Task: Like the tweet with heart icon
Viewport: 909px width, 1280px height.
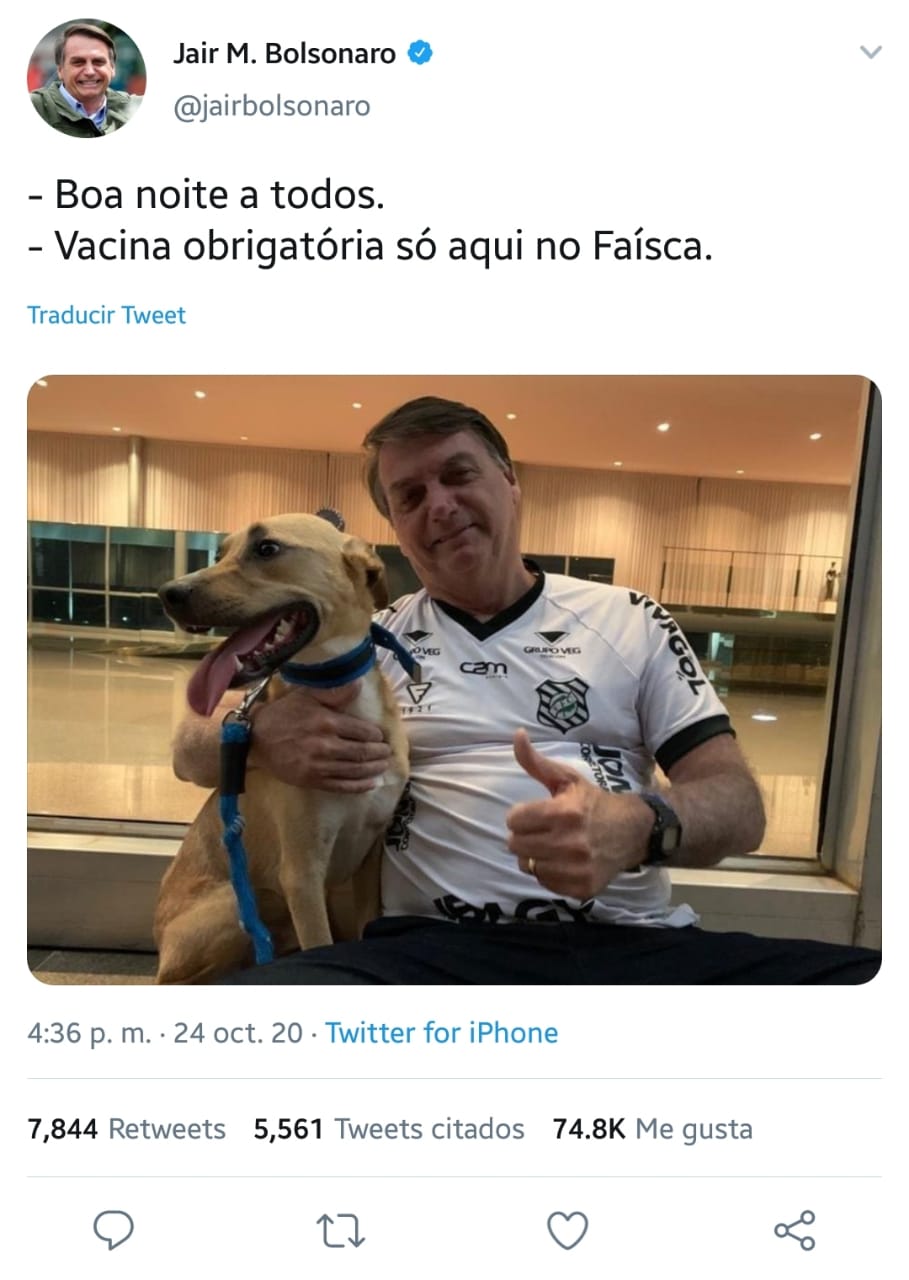Action: point(568,1230)
